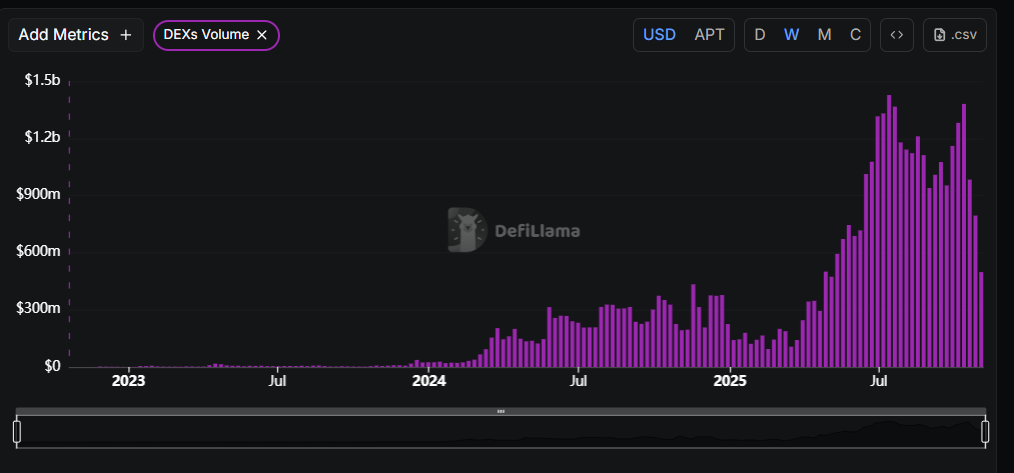Switch currency denomination to USD
The height and width of the screenshot is (473, 1014).
click(659, 35)
